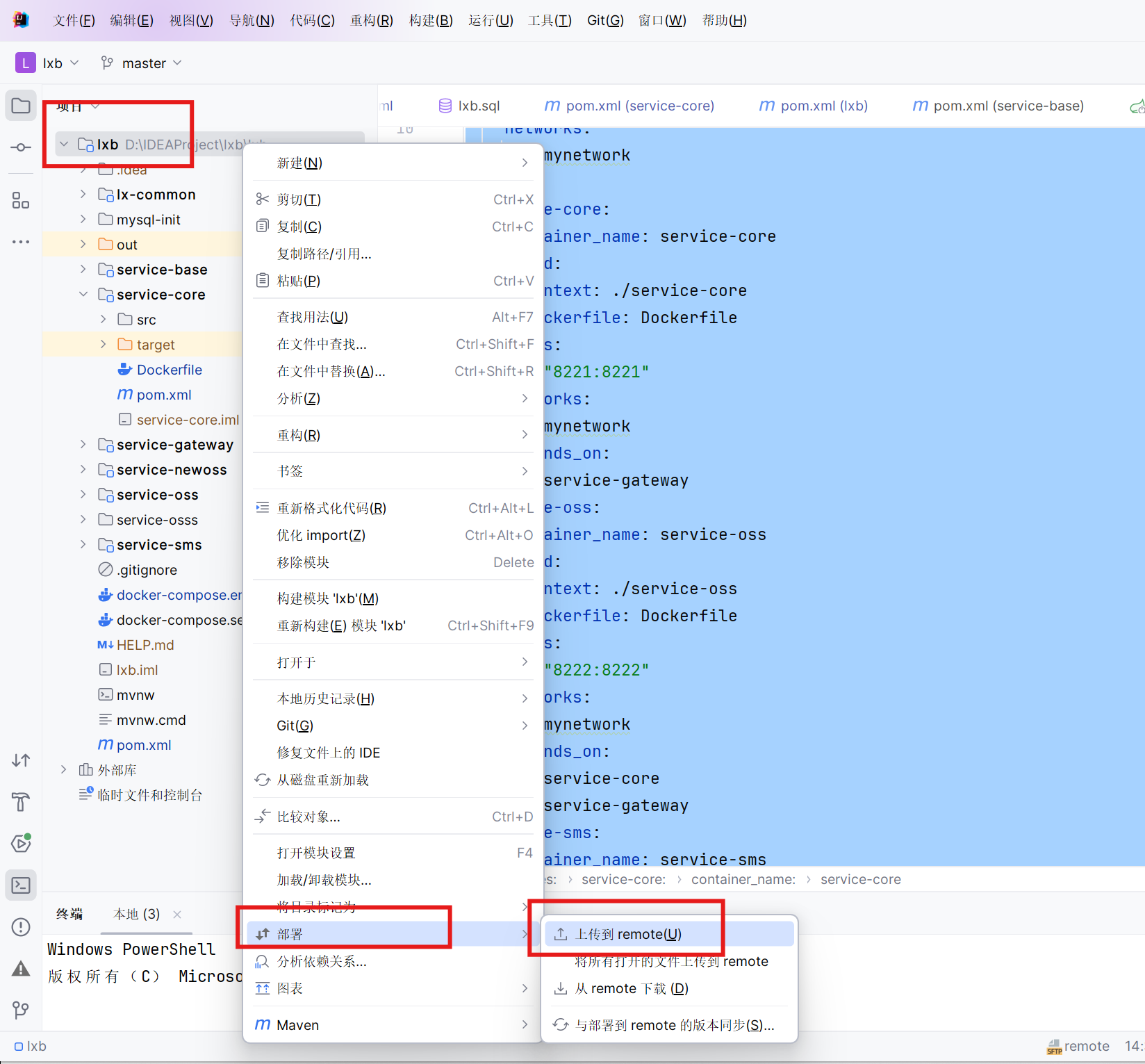Click the copy icon in context menu

pos(262,226)
